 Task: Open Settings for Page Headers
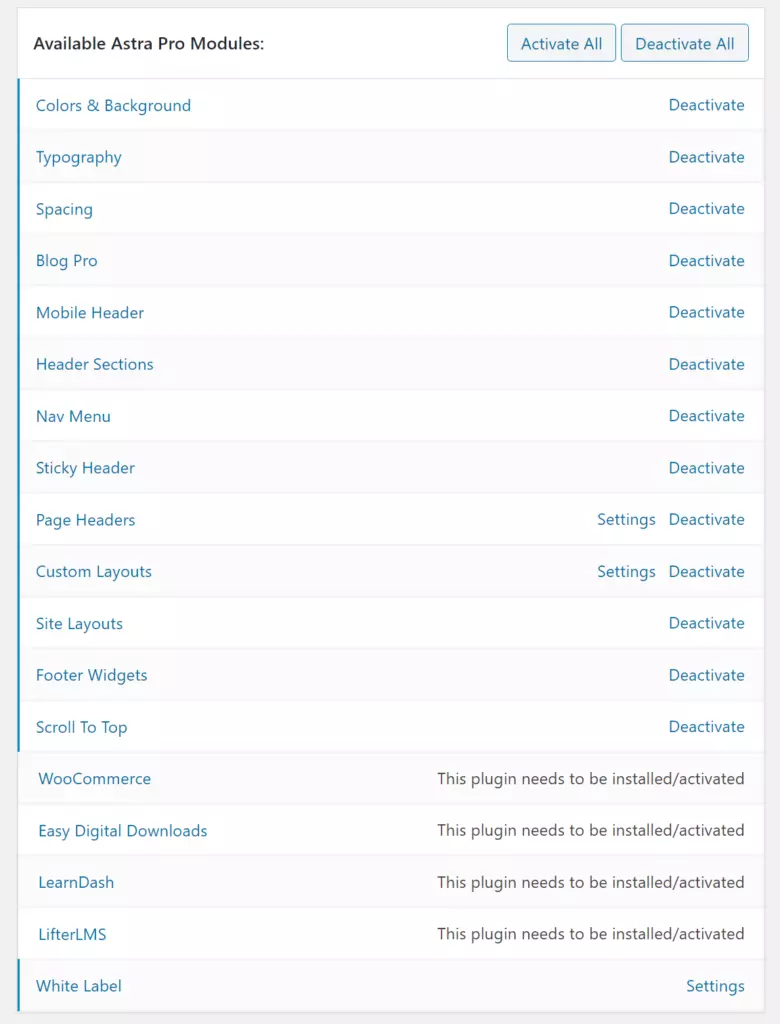point(626,519)
